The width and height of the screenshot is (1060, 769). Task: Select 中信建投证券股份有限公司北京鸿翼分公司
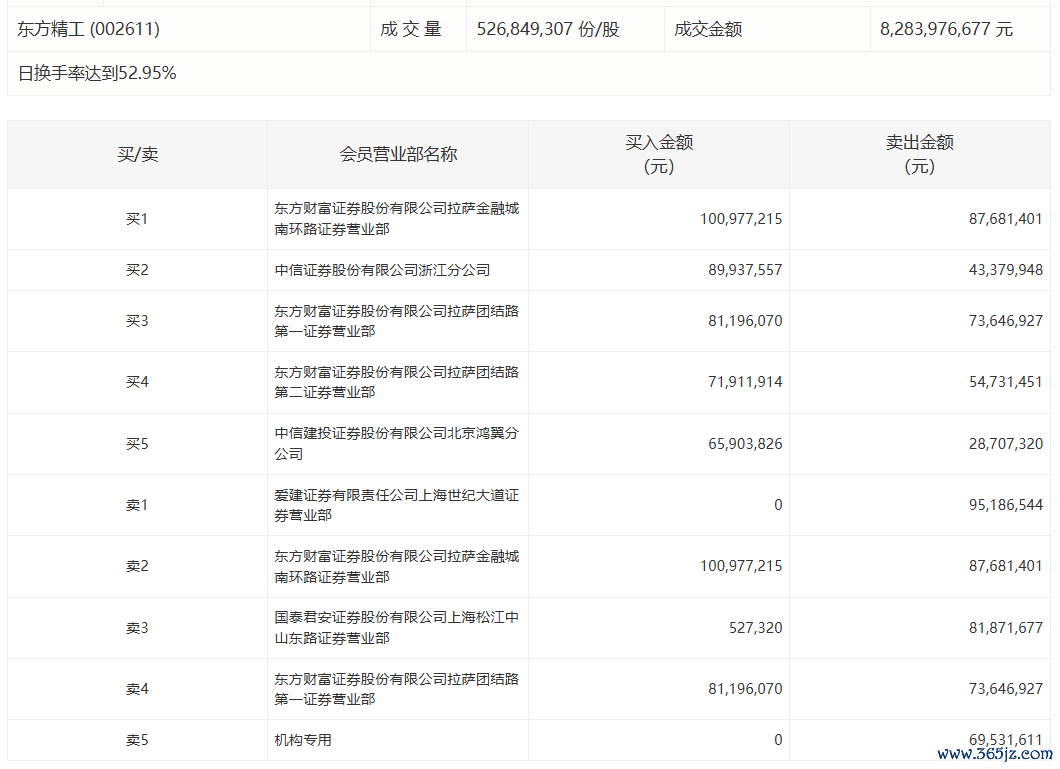(x=397, y=443)
